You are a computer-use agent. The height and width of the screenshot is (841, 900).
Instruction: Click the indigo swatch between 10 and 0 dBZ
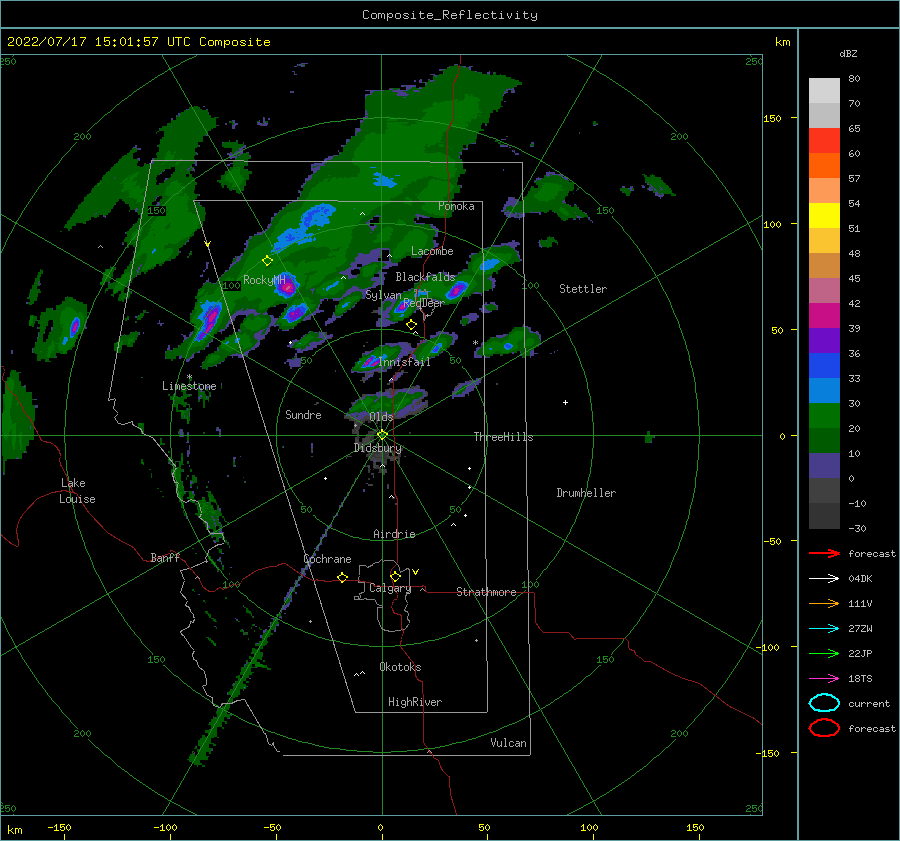[824, 466]
